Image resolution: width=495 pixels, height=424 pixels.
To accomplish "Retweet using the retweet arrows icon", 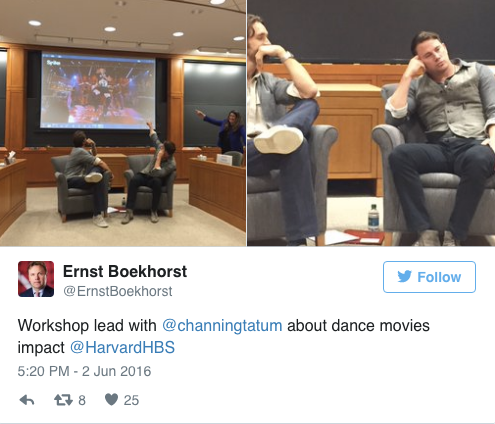I will click(x=63, y=400).
